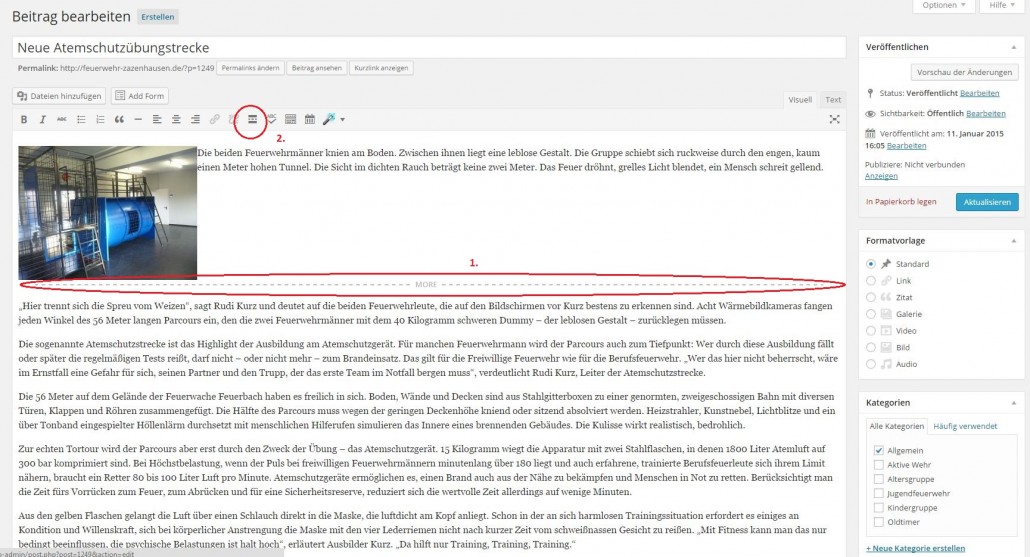Click In Papierkorb legen link
The height and width of the screenshot is (557, 1030).
[900, 202]
